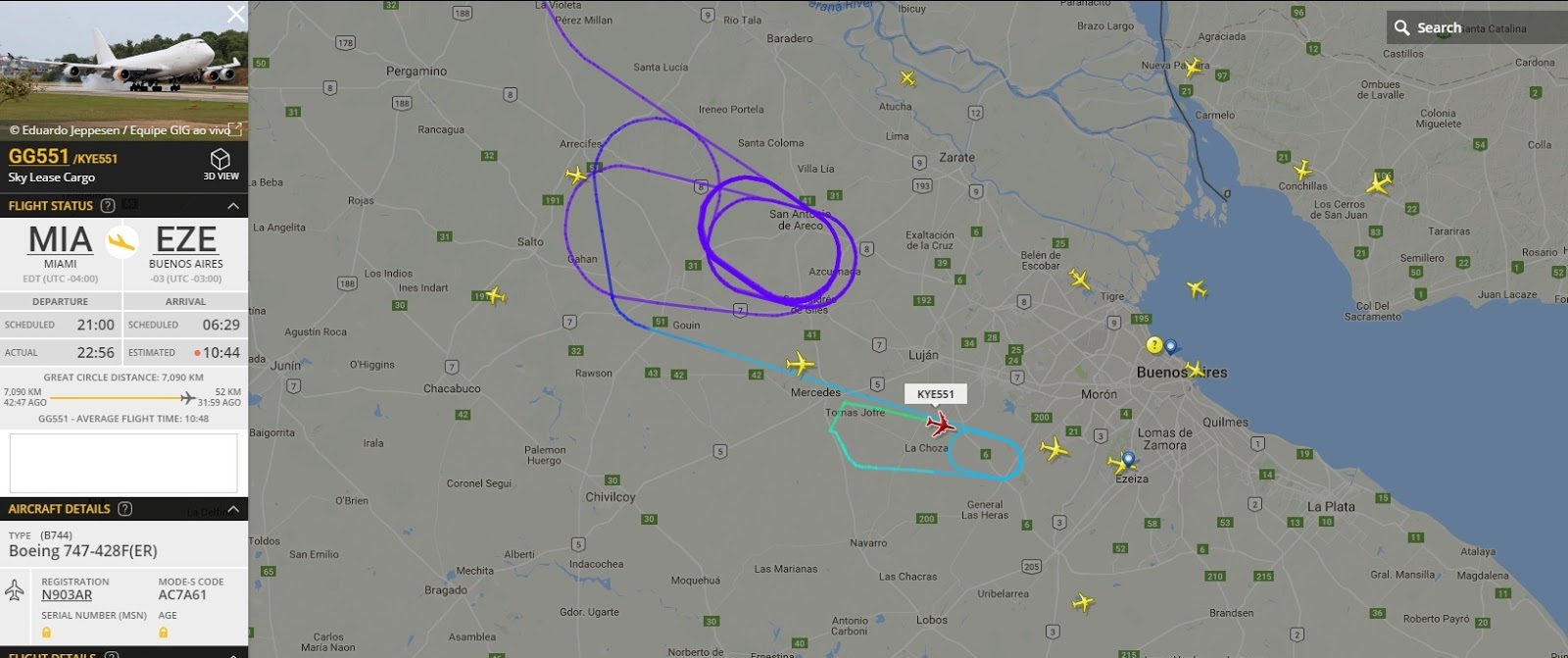Select the Ezeiza airport pin on map
1568x658 pixels.
point(1129,459)
